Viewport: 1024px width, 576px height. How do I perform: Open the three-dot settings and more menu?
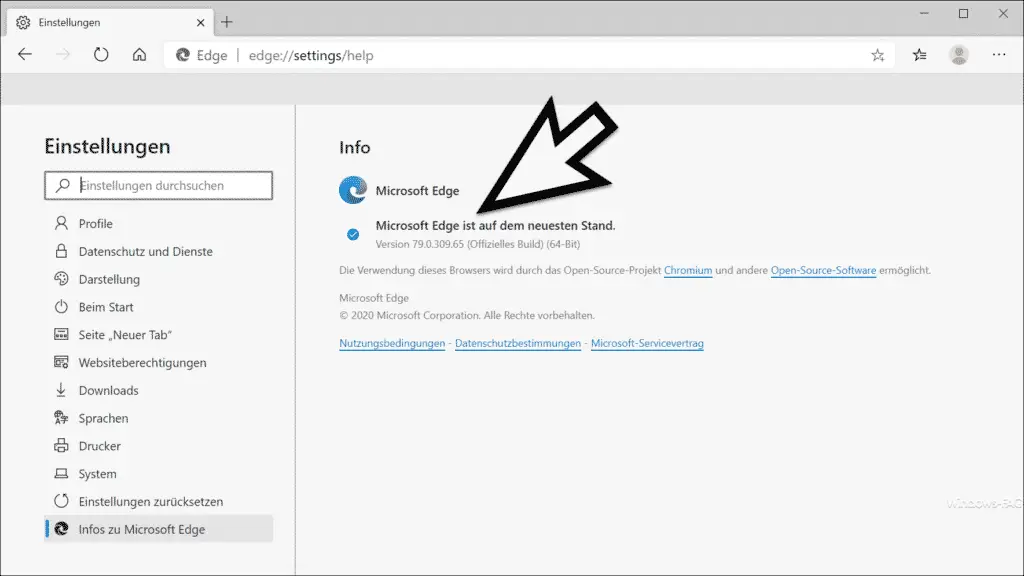[999, 55]
